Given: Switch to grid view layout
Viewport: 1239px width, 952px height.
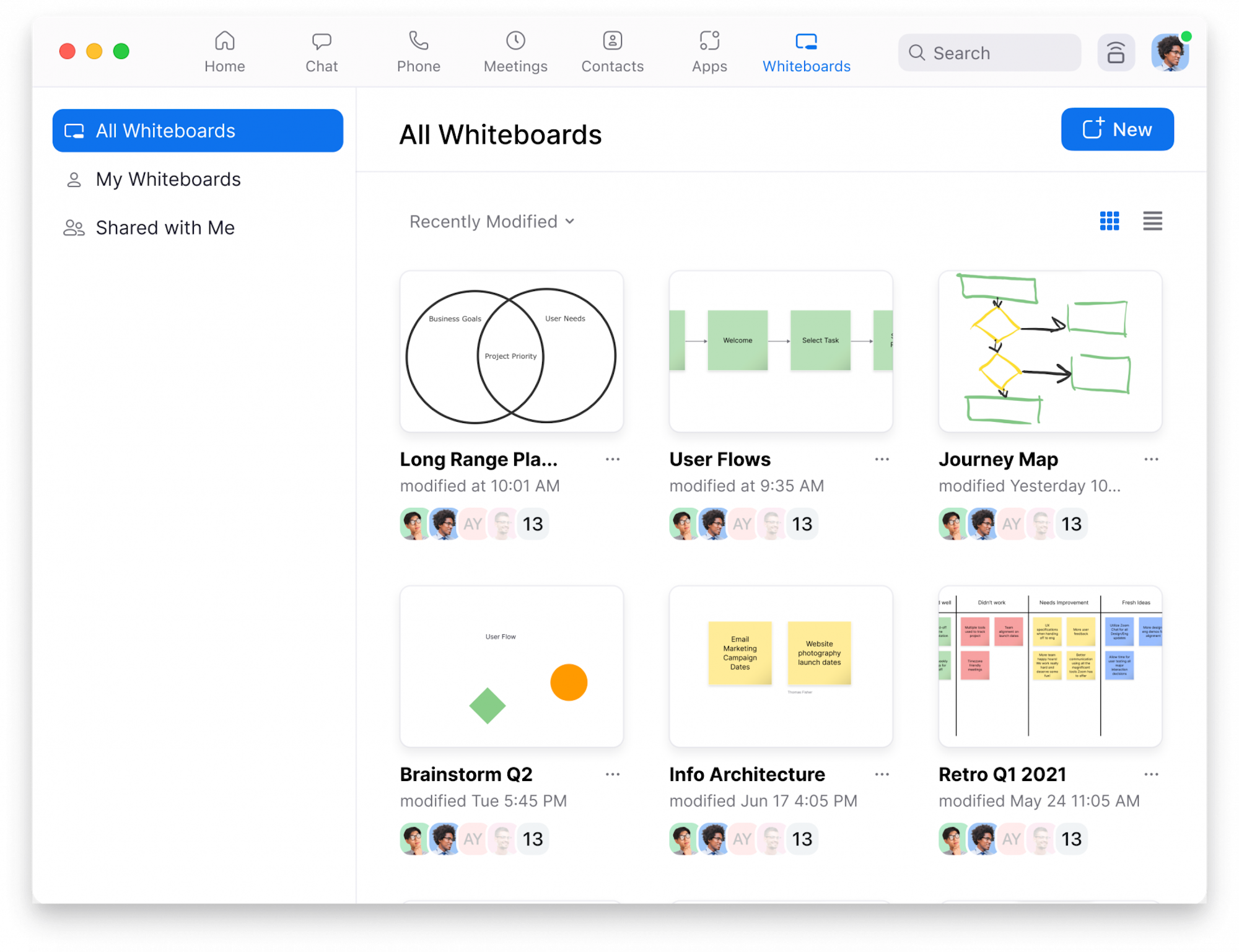Looking at the screenshot, I should tap(1109, 222).
